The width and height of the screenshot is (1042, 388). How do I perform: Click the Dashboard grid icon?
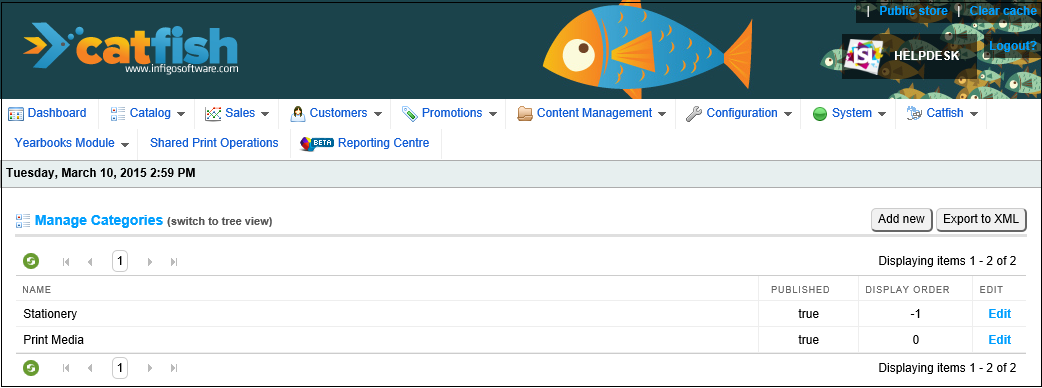(15, 114)
